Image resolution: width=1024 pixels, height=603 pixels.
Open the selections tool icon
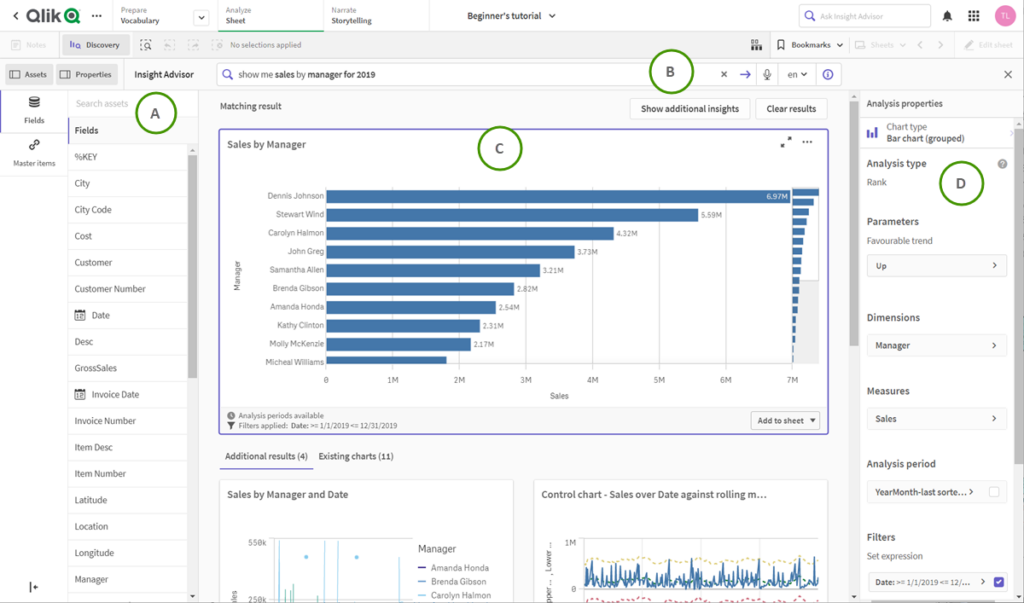(146, 45)
